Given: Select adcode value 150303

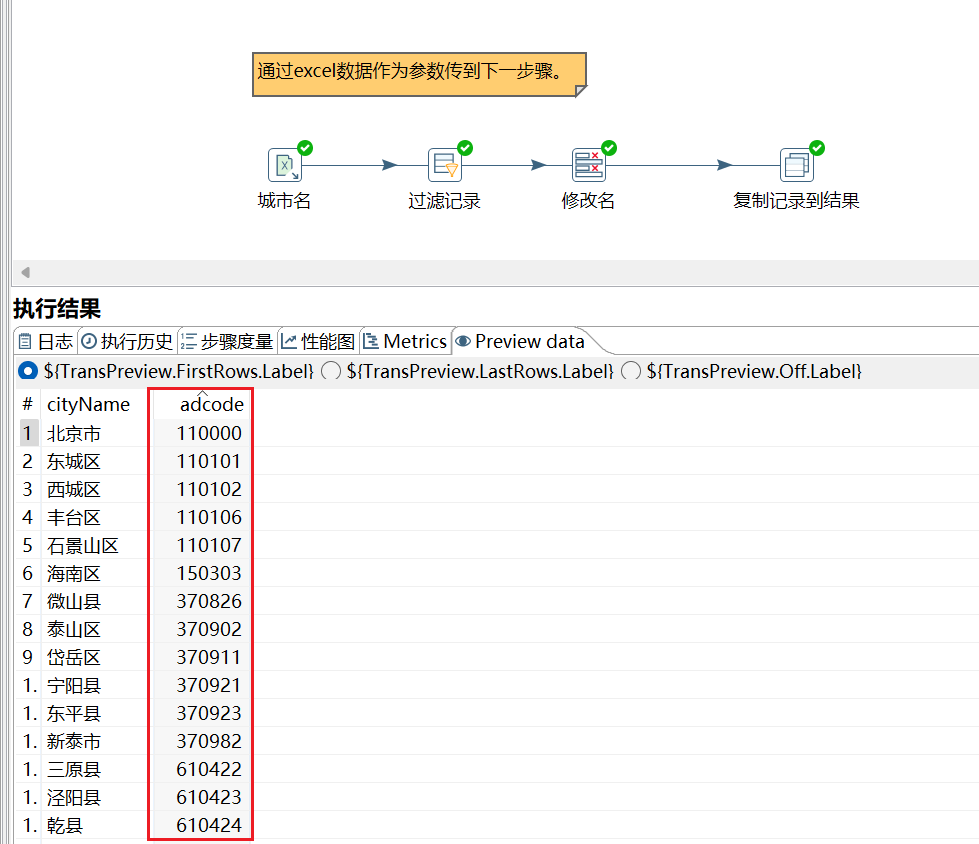Looking at the screenshot, I should [209, 574].
